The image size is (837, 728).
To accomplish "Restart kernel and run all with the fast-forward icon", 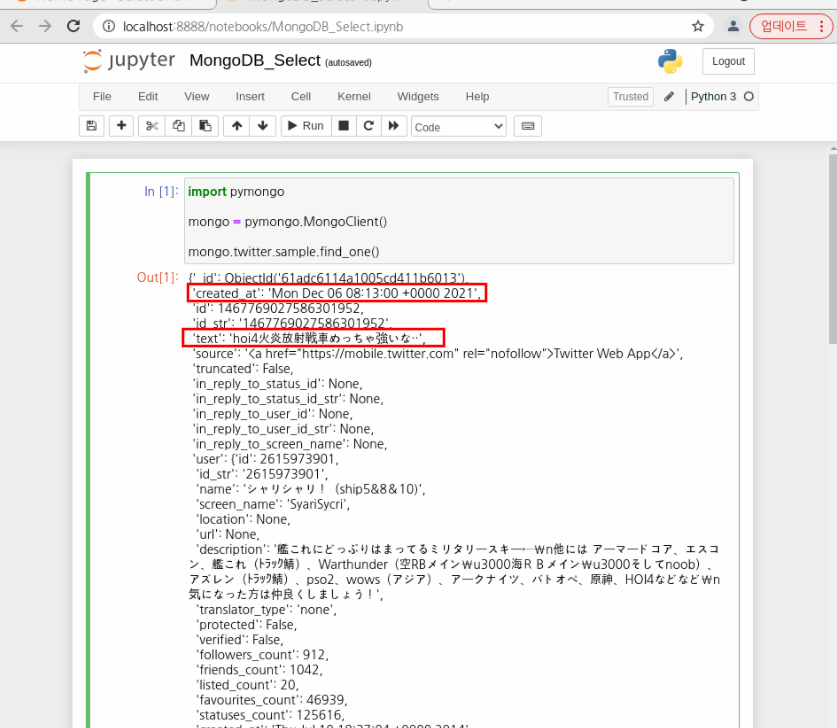I will (394, 126).
